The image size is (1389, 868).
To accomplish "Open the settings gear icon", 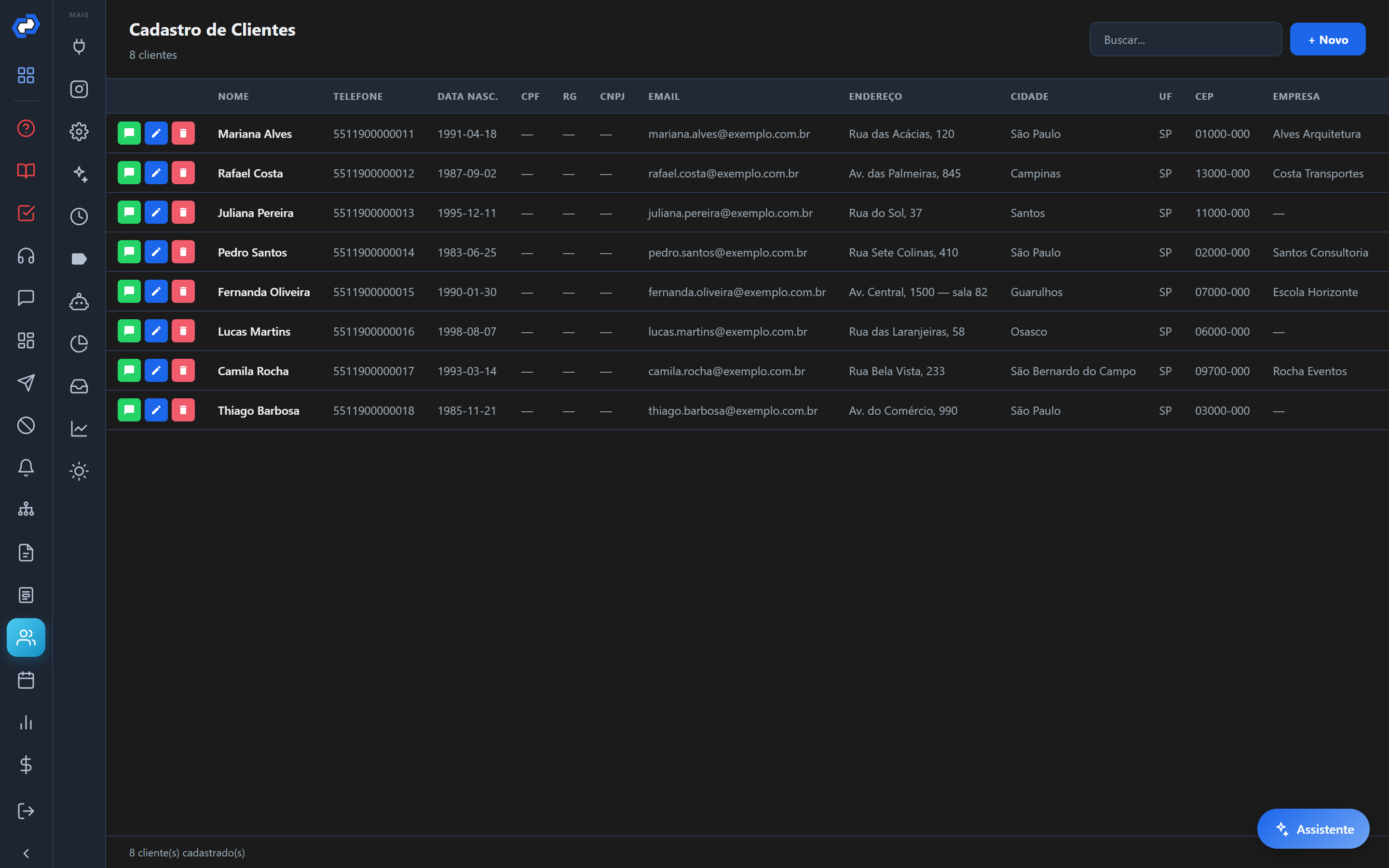I will 79,132.
